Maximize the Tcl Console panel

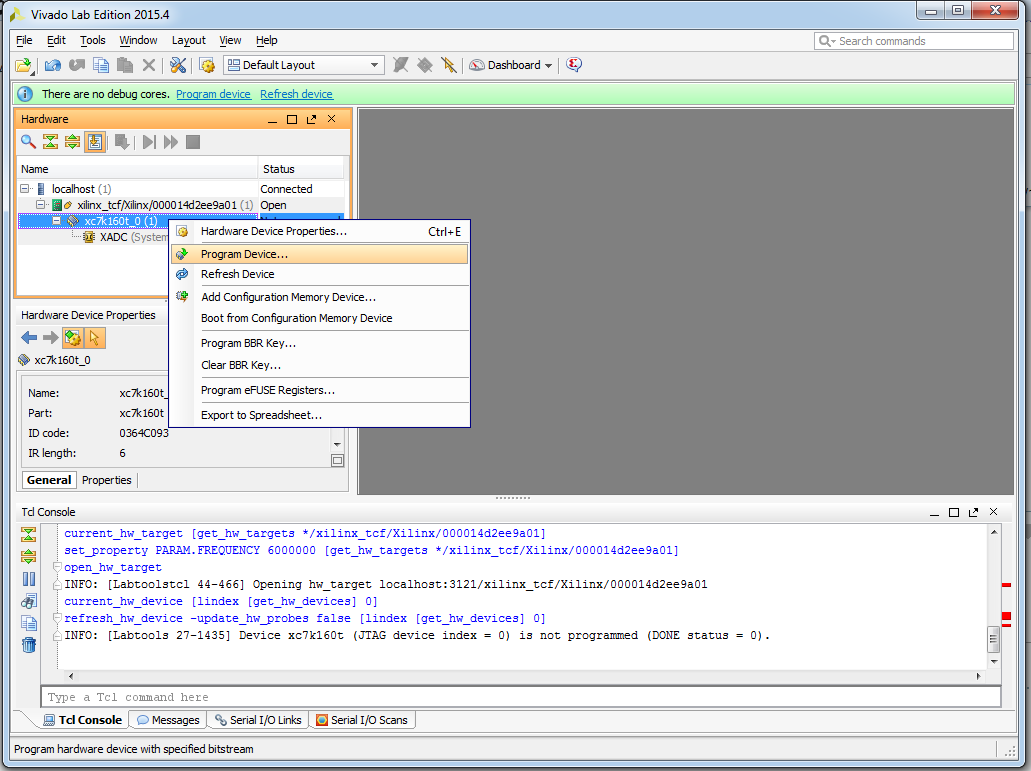(x=954, y=512)
